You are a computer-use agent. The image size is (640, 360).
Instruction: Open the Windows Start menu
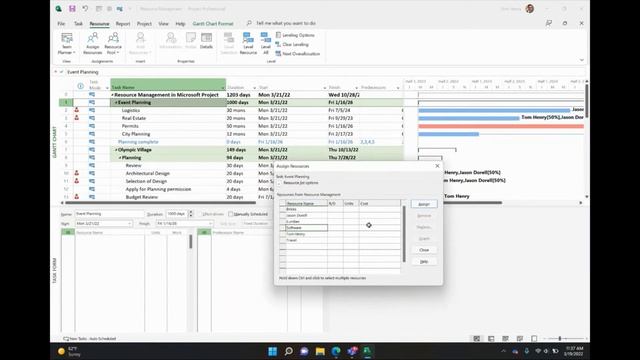tap(272, 351)
